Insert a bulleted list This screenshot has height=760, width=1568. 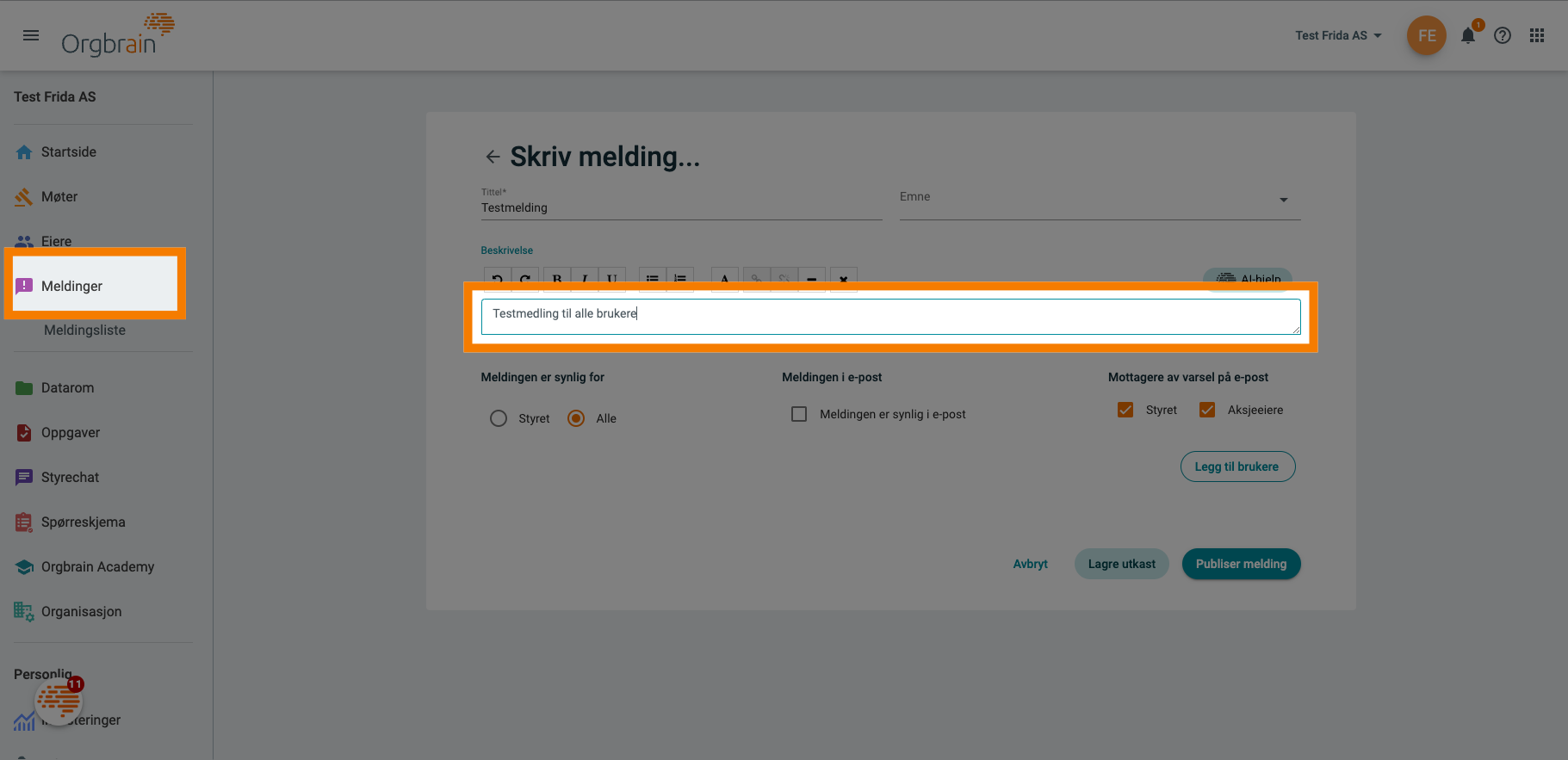[653, 280]
